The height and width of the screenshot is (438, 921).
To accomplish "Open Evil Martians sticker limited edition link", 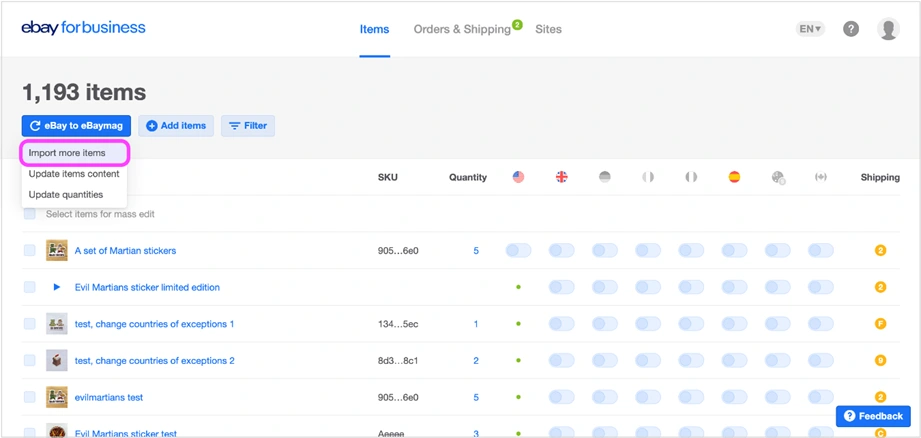I will coord(147,288).
